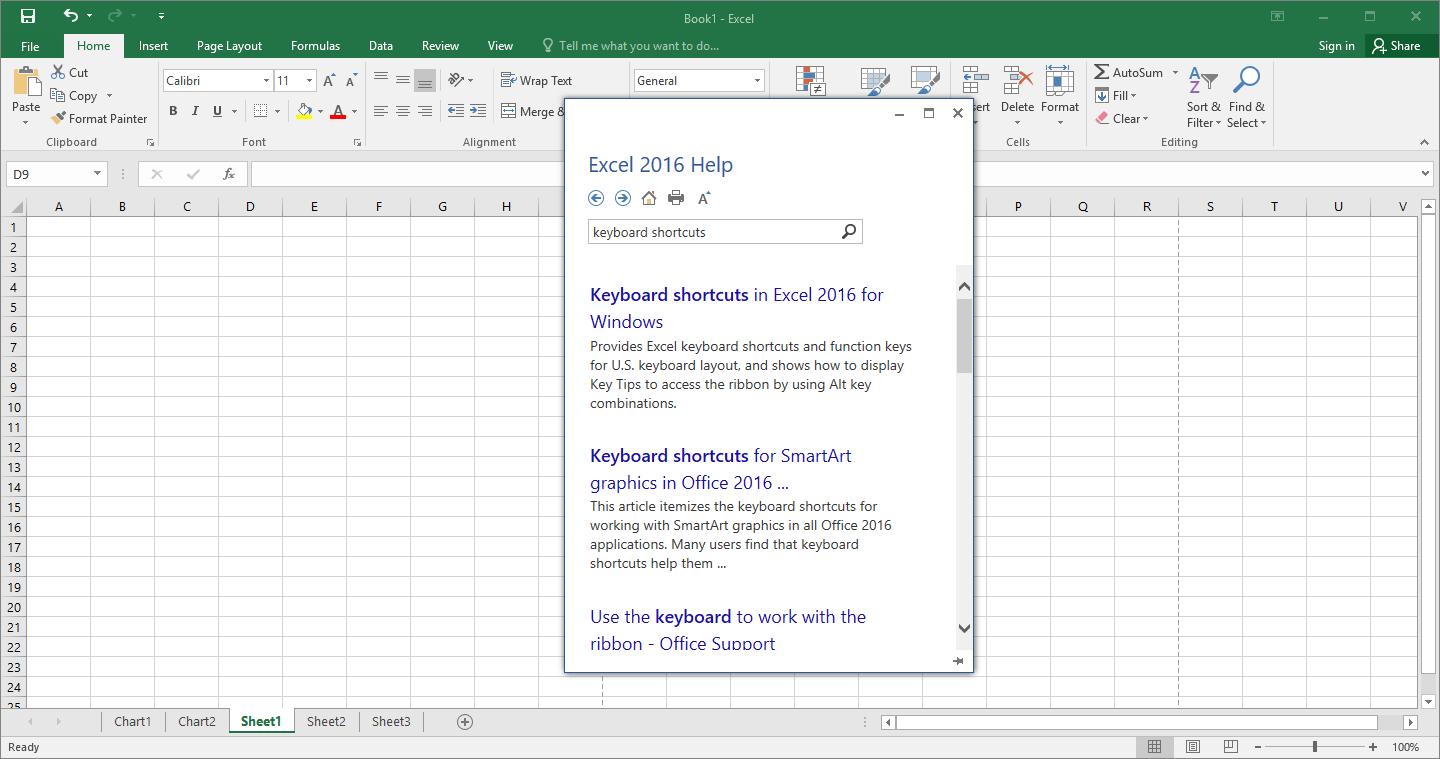
Task: Toggle Underline formatting
Action: point(217,111)
